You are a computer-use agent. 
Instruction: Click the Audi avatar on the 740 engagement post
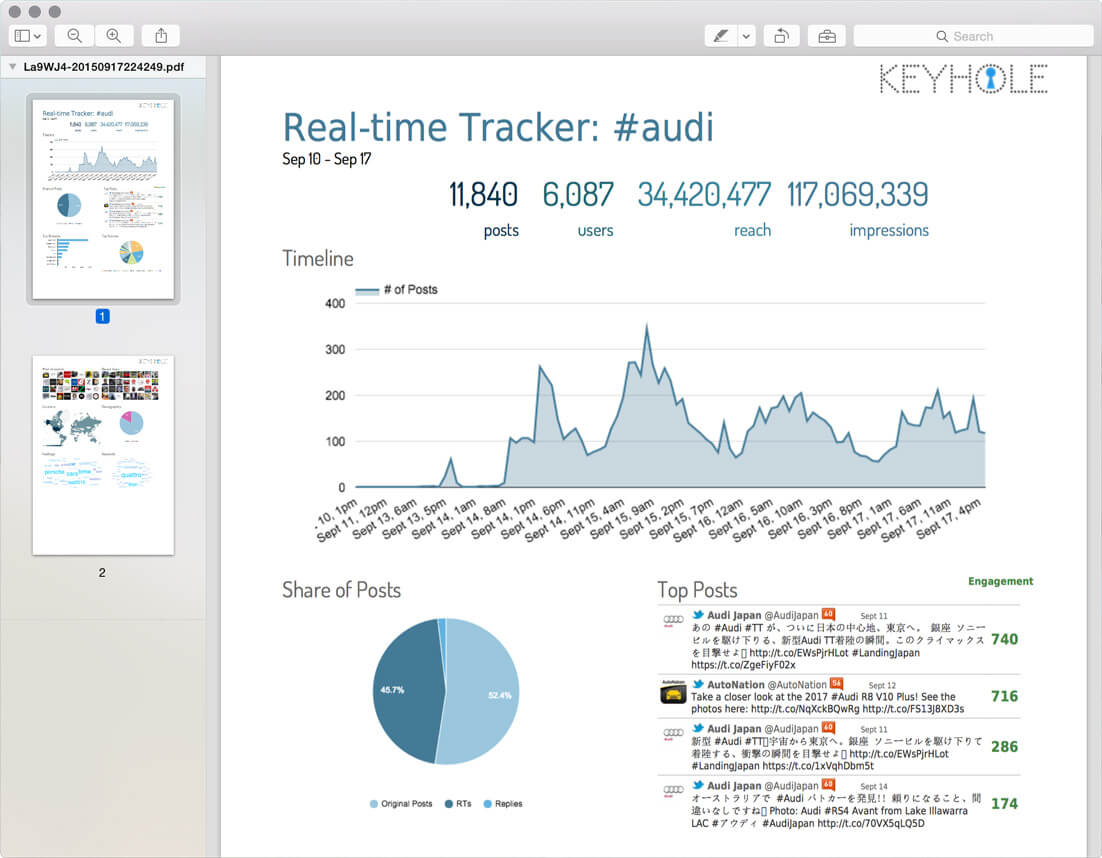(x=673, y=620)
